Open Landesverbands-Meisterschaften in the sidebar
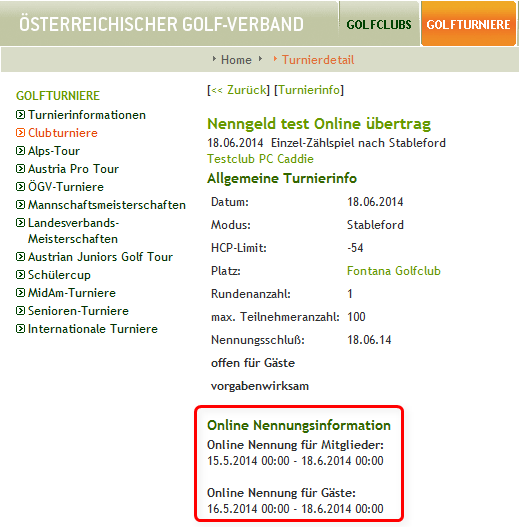The image size is (519, 527). pos(73,231)
